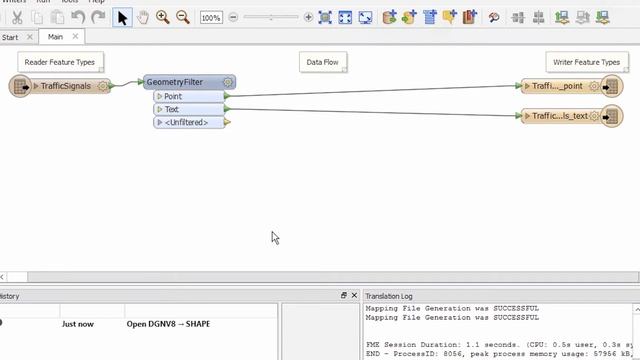The height and width of the screenshot is (360, 640).
Task: Click the Traffi..._point writer table icon
Action: pyautogui.click(x=611, y=87)
